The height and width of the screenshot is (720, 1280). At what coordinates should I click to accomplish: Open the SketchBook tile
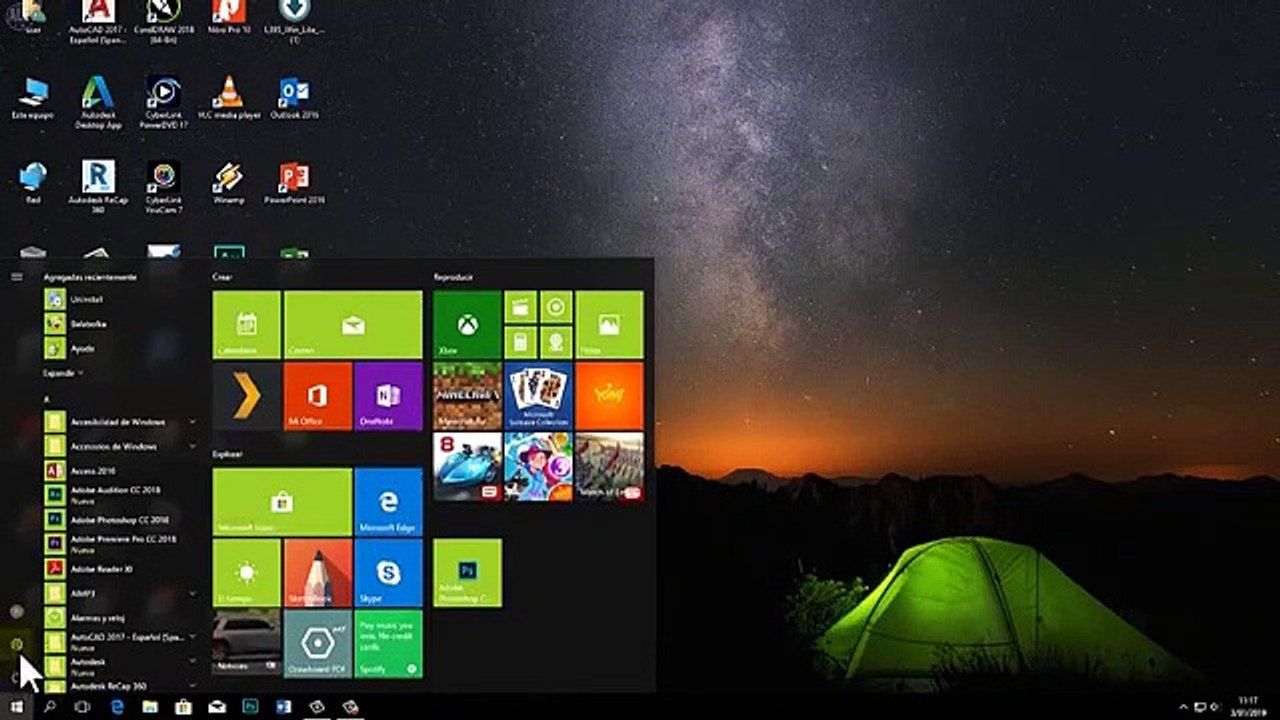click(x=318, y=573)
